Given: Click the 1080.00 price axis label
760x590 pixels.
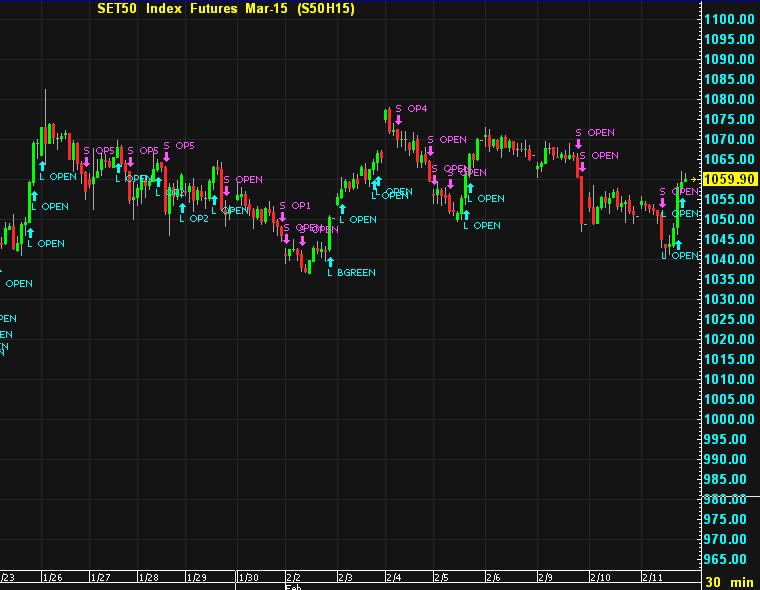Looking at the screenshot, I should click(728, 99).
